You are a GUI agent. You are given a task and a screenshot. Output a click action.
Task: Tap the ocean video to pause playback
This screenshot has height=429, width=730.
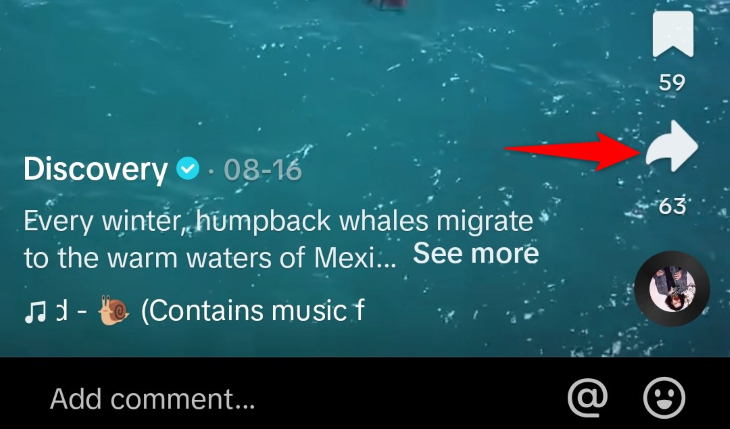[326, 84]
